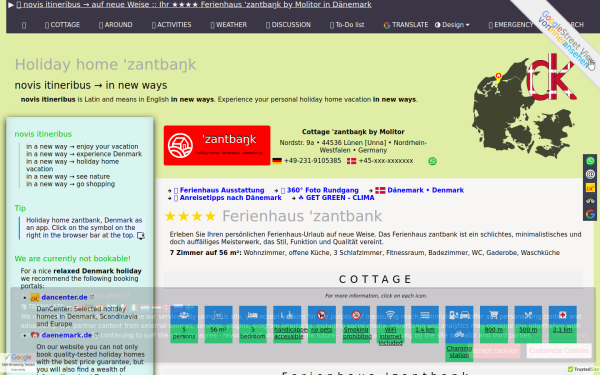This screenshot has width=600, height=375.
Task: Click the WhatsApp icon beside the Danish phone number
Action: 432,161
